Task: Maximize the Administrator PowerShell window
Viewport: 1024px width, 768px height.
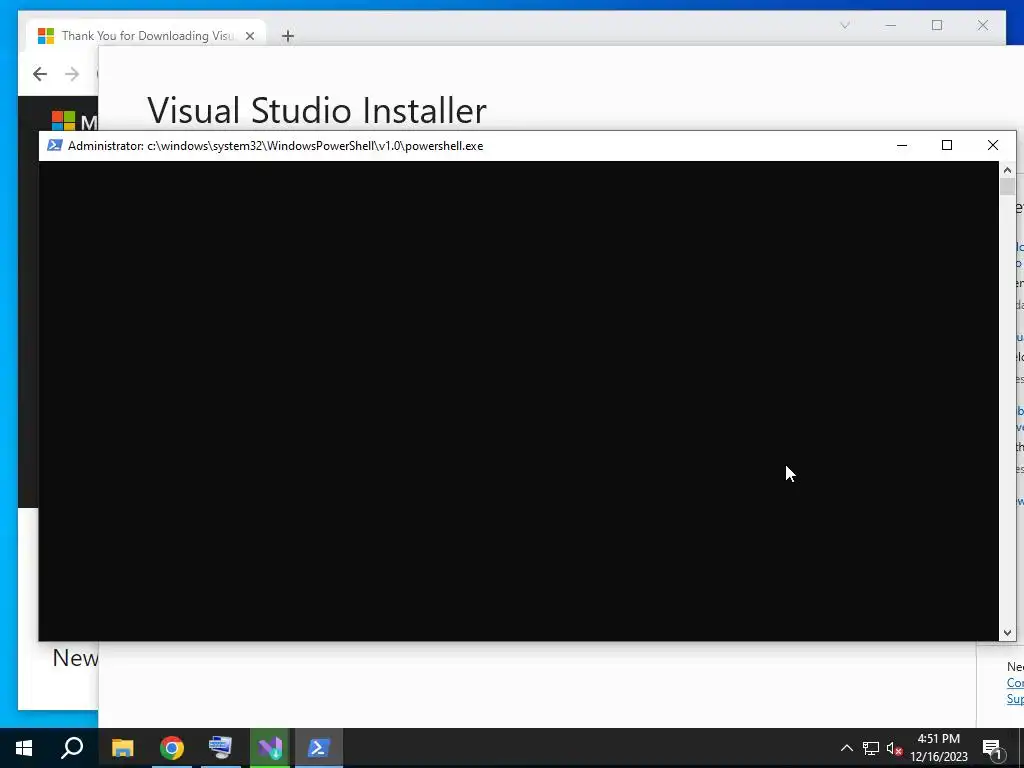Action: point(947,145)
